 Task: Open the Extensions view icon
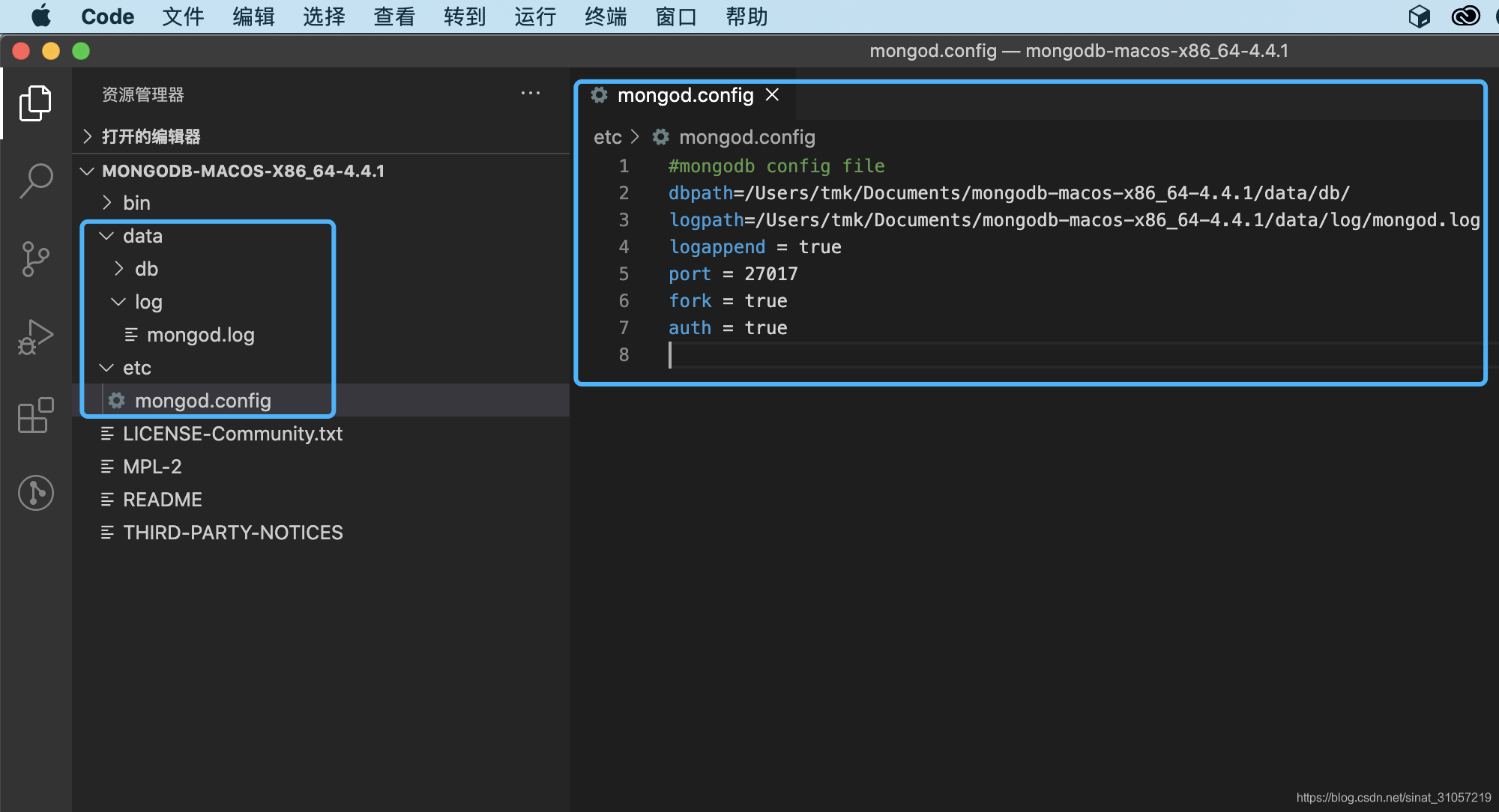coord(35,415)
